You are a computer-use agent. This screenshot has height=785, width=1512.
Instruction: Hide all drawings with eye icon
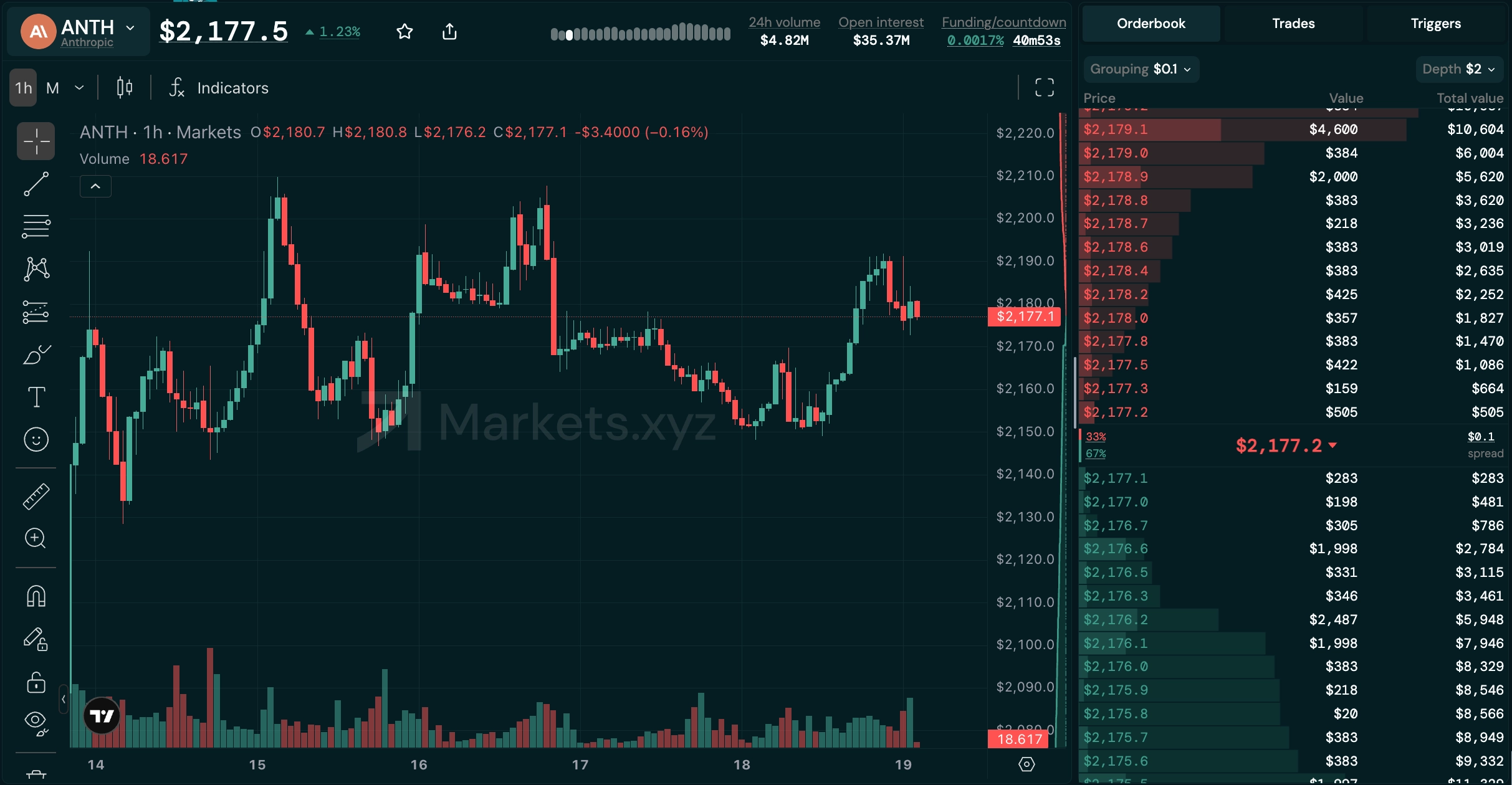click(36, 723)
